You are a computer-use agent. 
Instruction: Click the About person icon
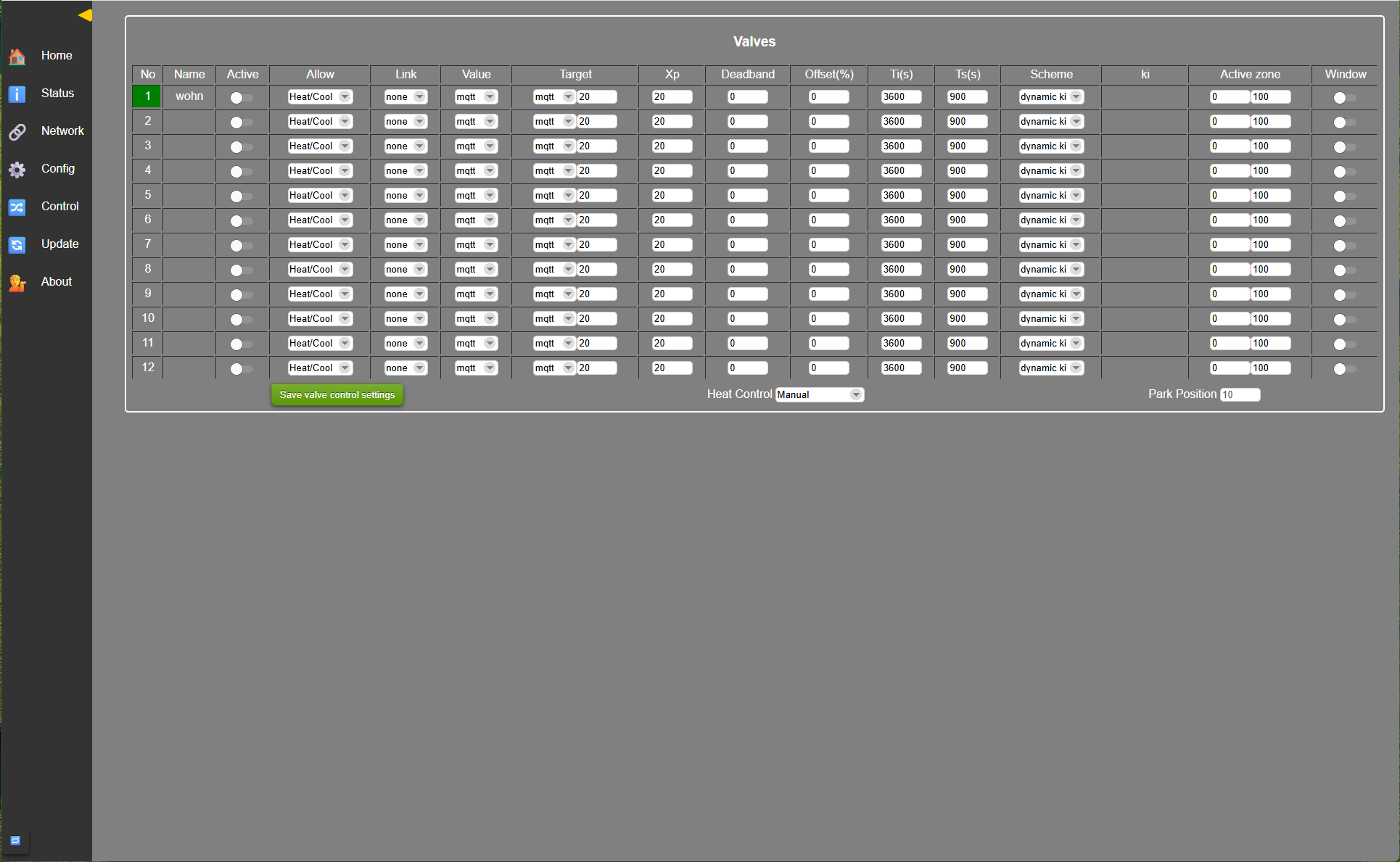17,282
